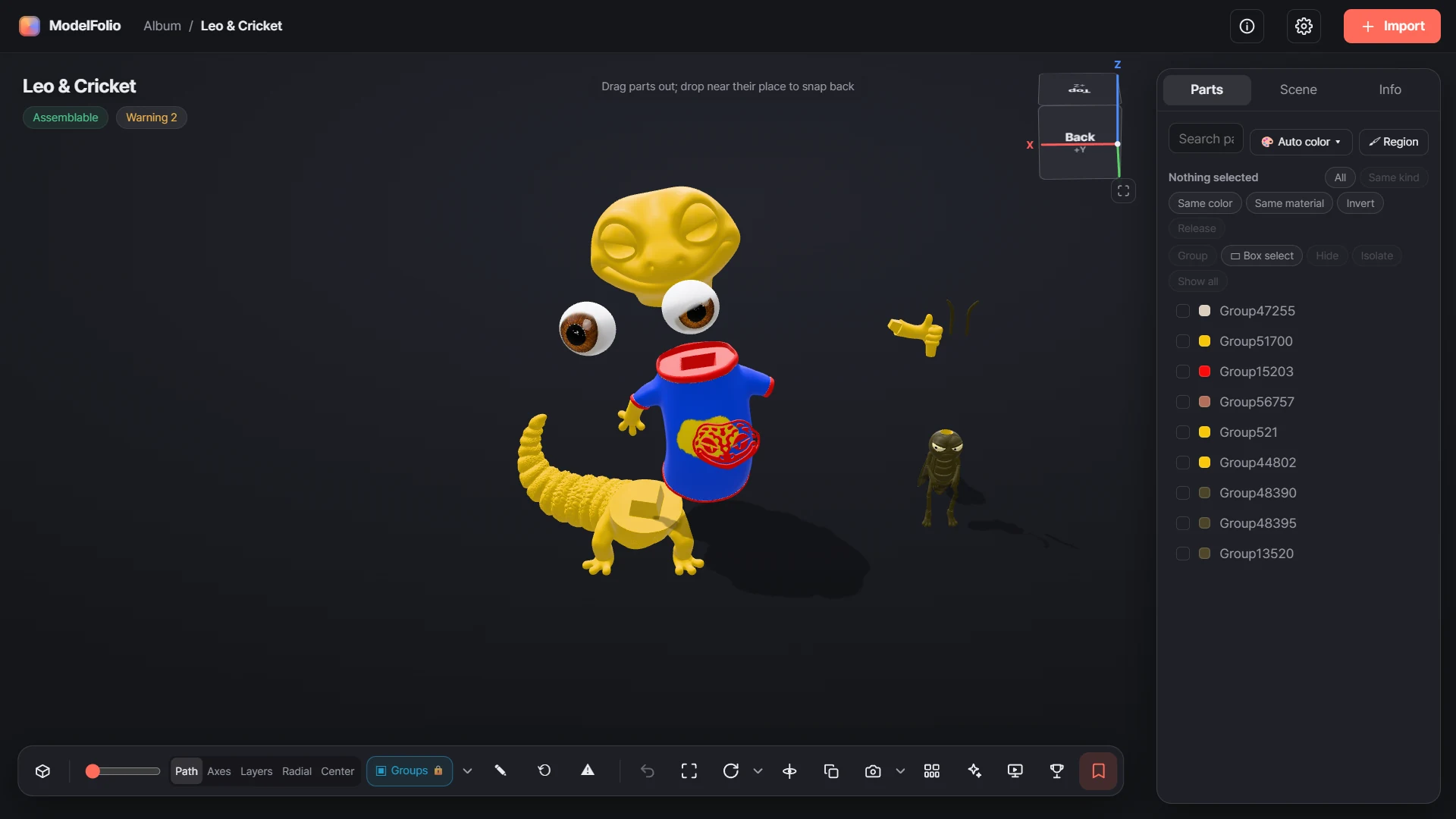Click the sparkle magic icon
This screenshot has width=1456, height=819.
tap(974, 771)
